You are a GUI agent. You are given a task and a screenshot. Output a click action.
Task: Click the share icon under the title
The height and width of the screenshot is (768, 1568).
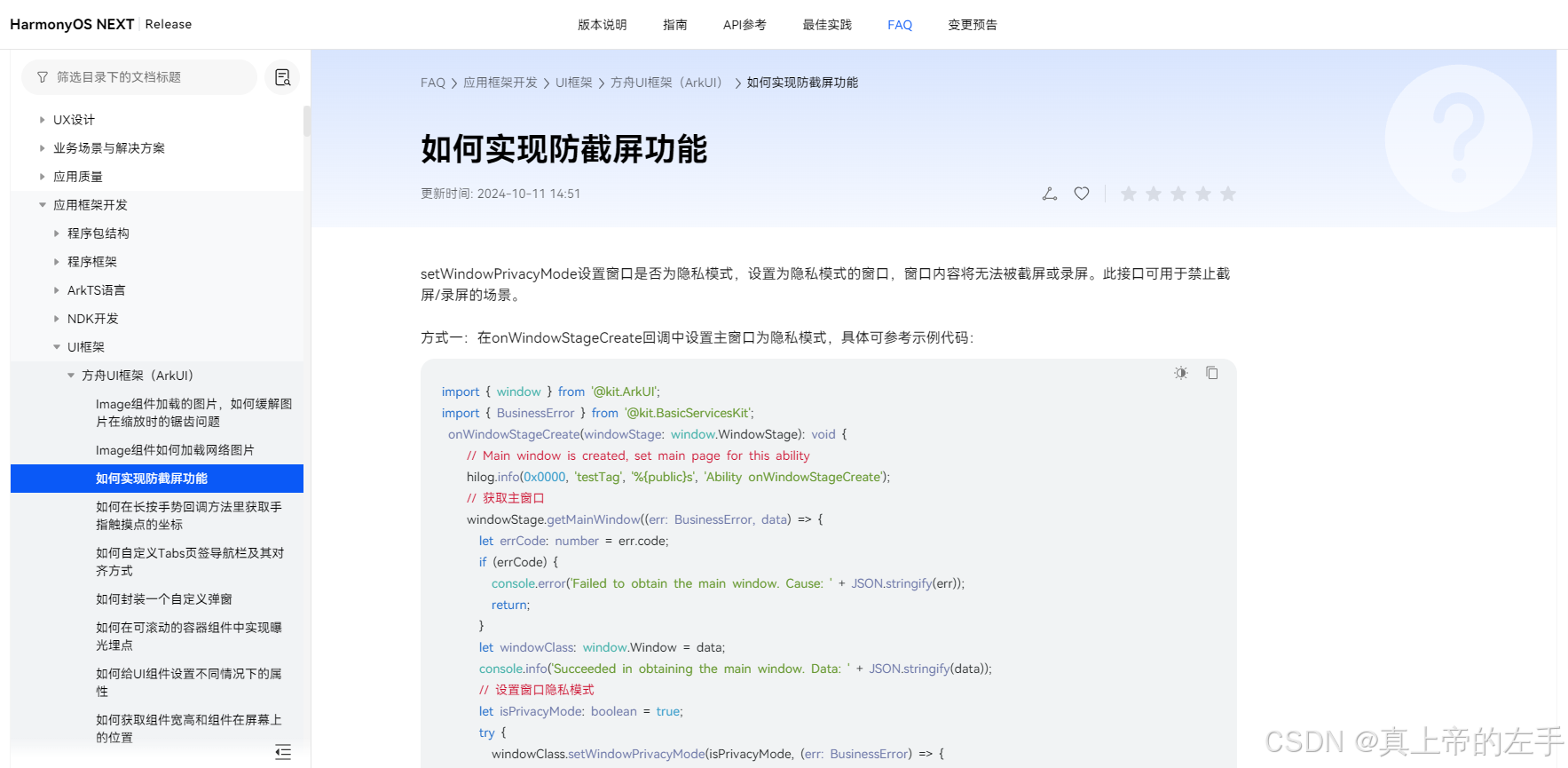point(1050,194)
